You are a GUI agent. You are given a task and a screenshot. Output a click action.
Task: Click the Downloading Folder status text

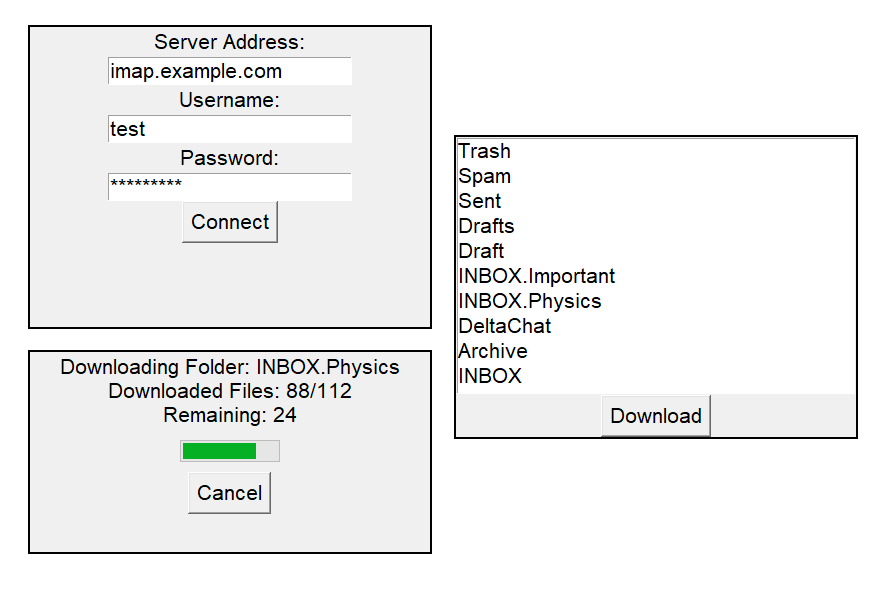click(230, 367)
